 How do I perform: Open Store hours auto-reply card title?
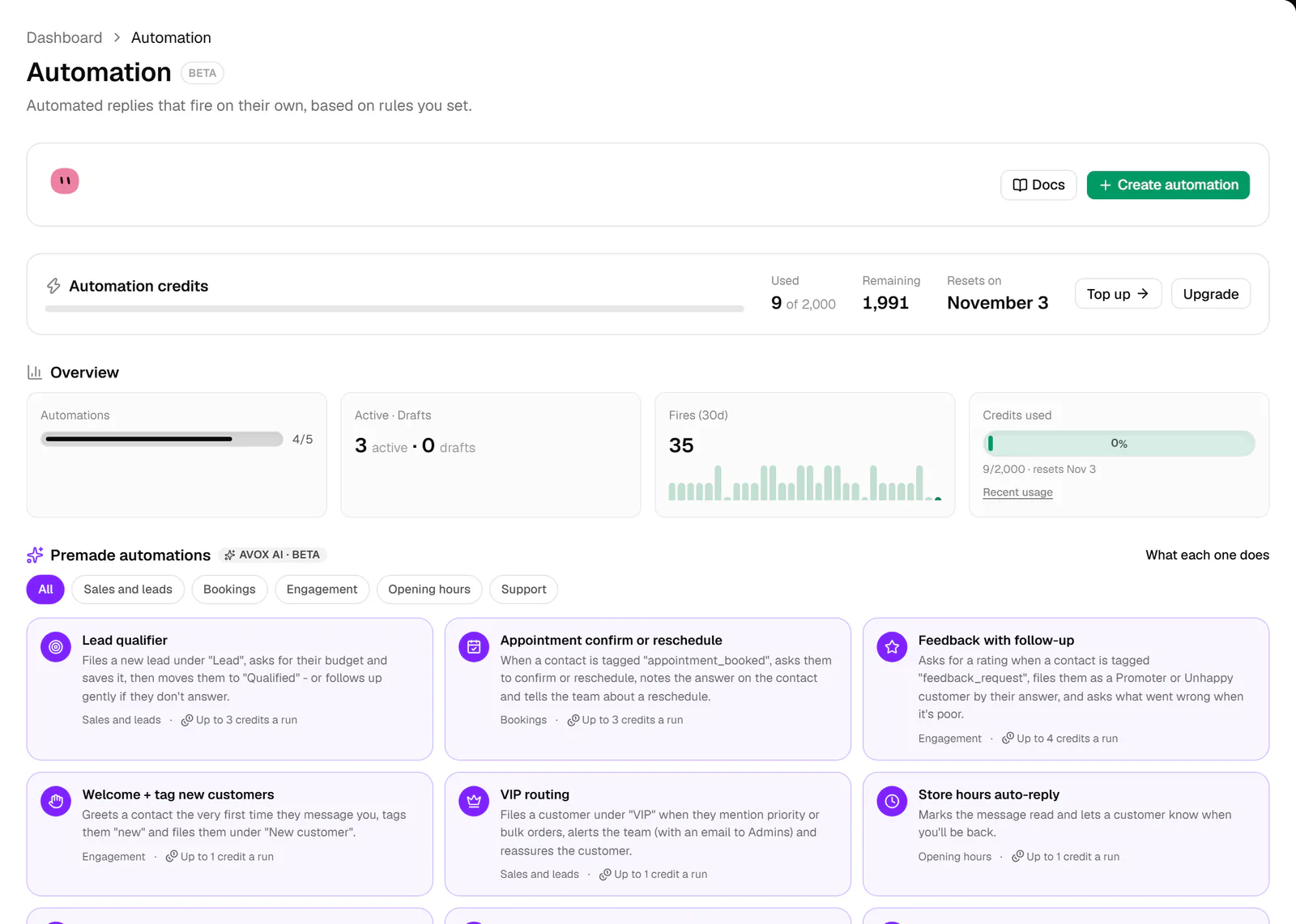(x=988, y=795)
